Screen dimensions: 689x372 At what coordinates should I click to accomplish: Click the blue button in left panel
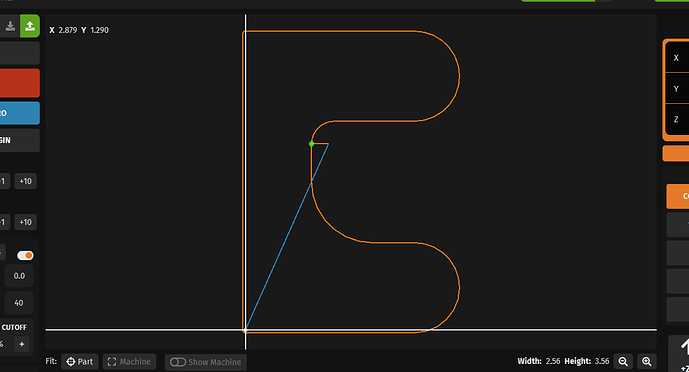(x=19, y=113)
